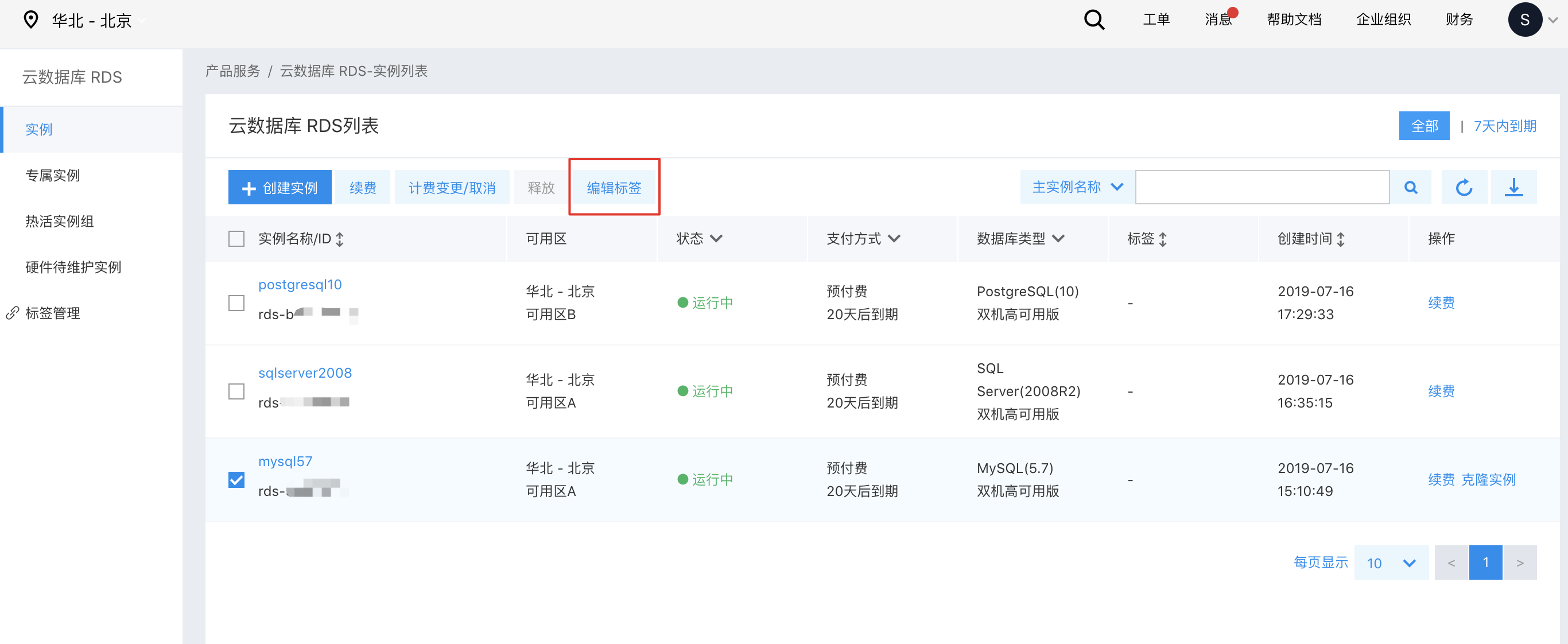The image size is (1568, 644).
Task: Click the refresh list icon
Action: (x=1464, y=188)
